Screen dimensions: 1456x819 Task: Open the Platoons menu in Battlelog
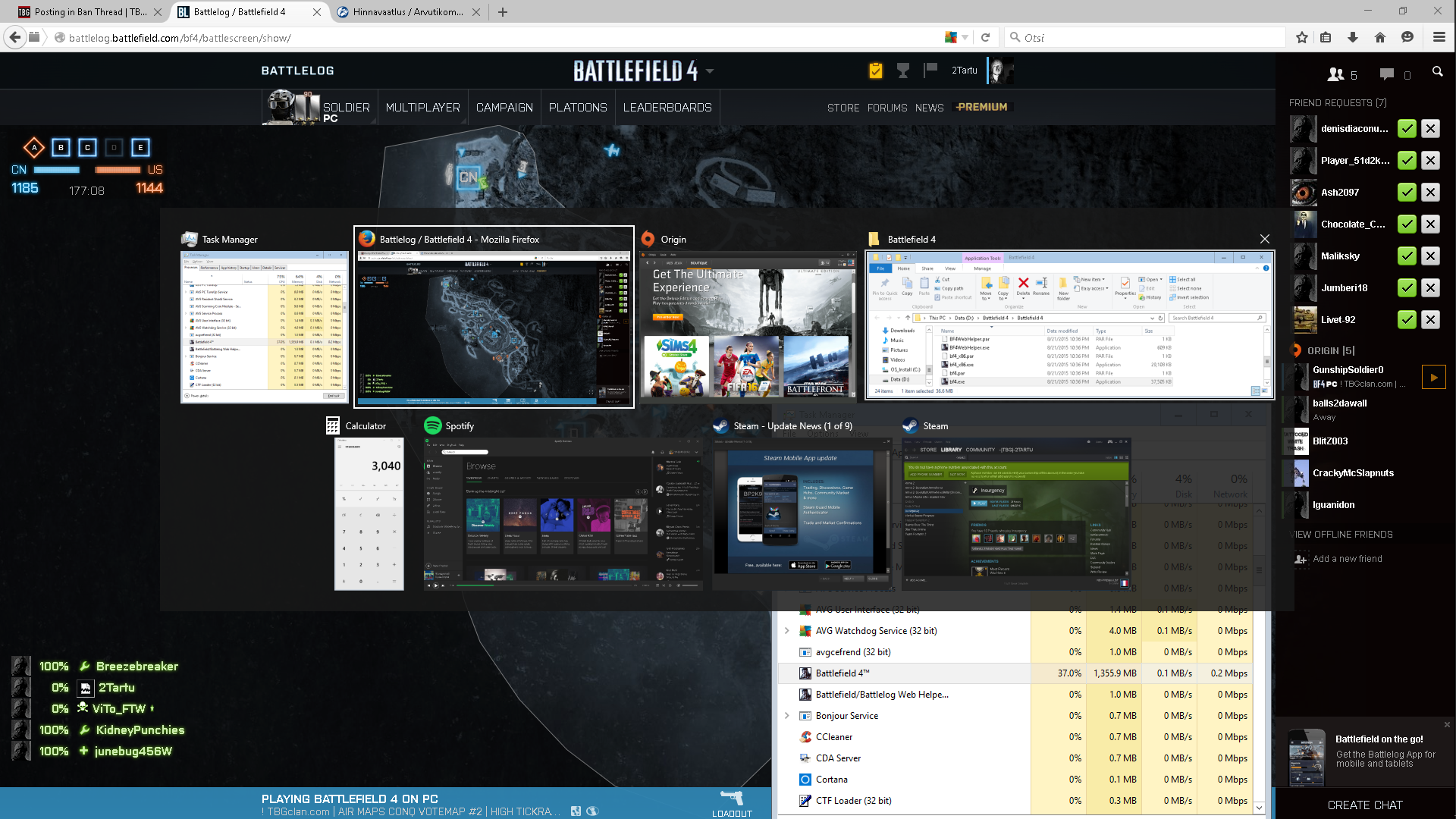(x=578, y=108)
